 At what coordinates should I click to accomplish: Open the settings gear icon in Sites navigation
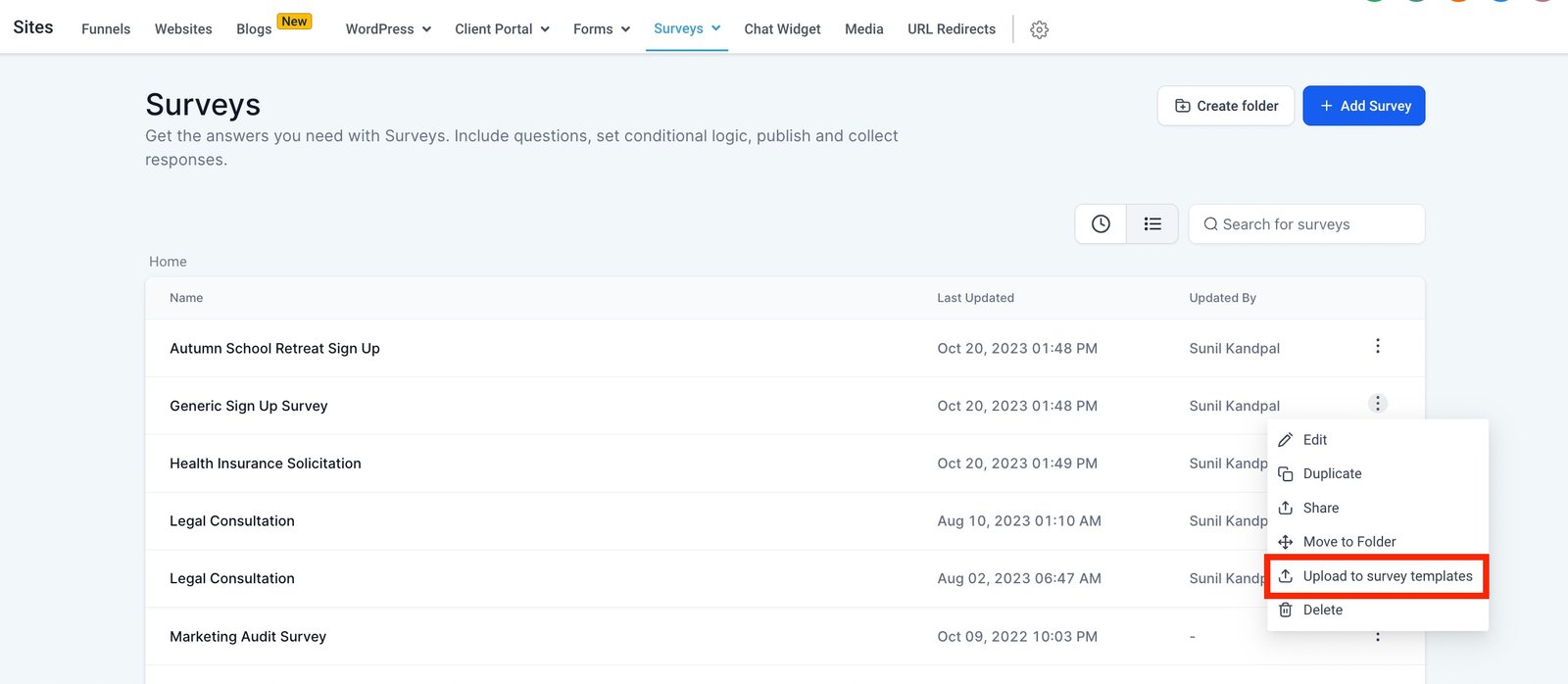click(x=1039, y=30)
